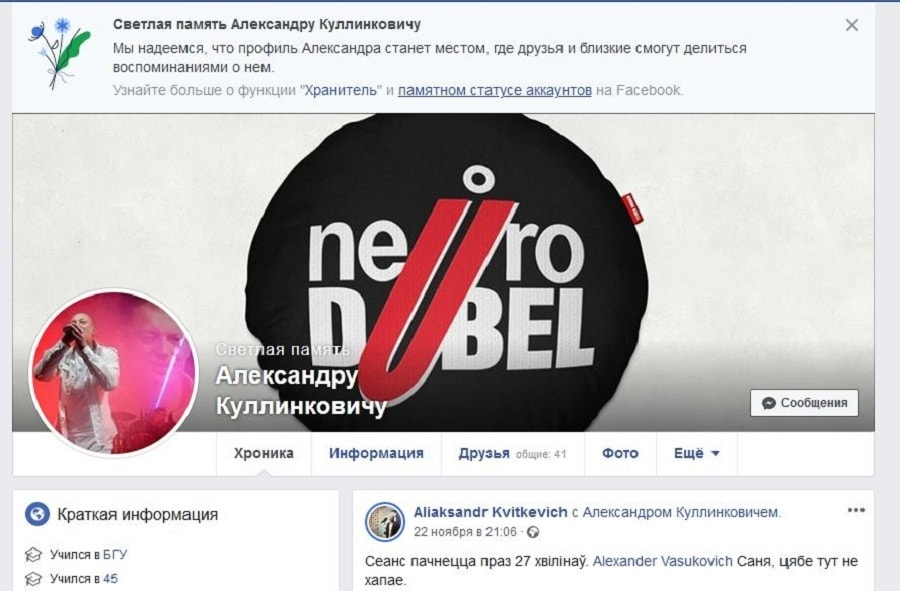900x591 pixels.
Task: Switch to the Хроника tab
Action: [x=263, y=453]
